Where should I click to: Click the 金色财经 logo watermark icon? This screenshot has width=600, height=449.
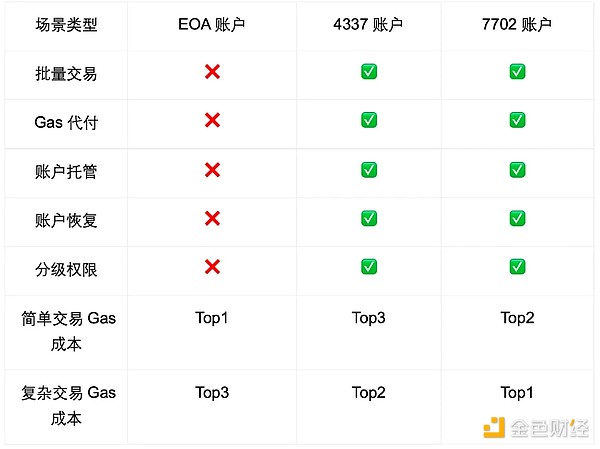(x=495, y=427)
